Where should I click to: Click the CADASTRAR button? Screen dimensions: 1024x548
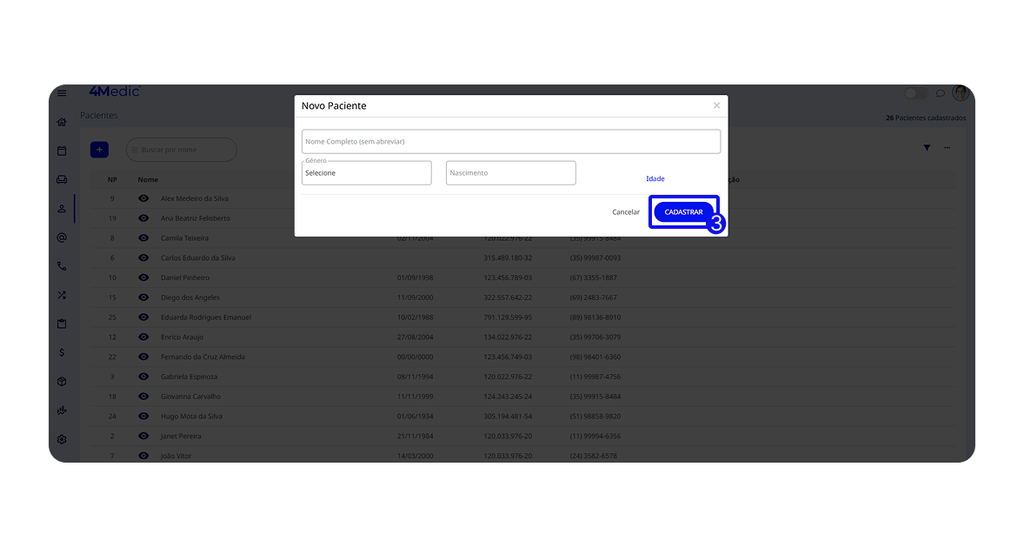click(684, 212)
